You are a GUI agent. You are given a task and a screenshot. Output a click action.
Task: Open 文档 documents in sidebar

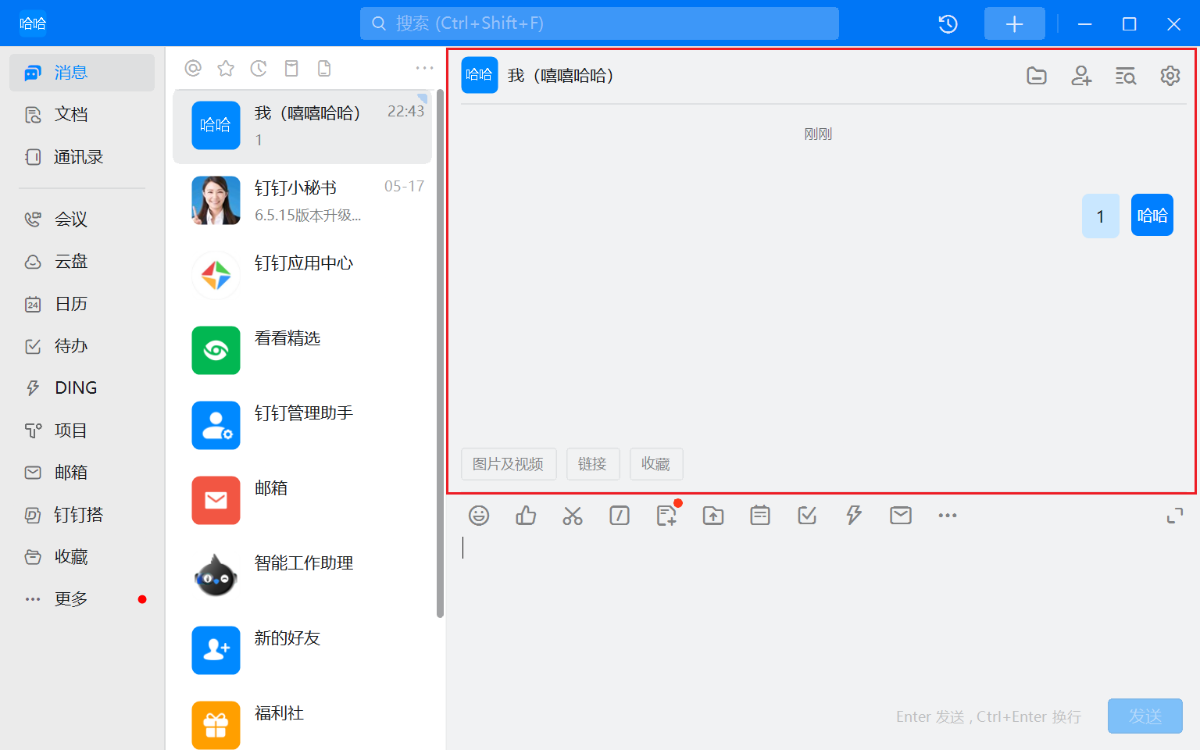pyautogui.click(x=82, y=114)
